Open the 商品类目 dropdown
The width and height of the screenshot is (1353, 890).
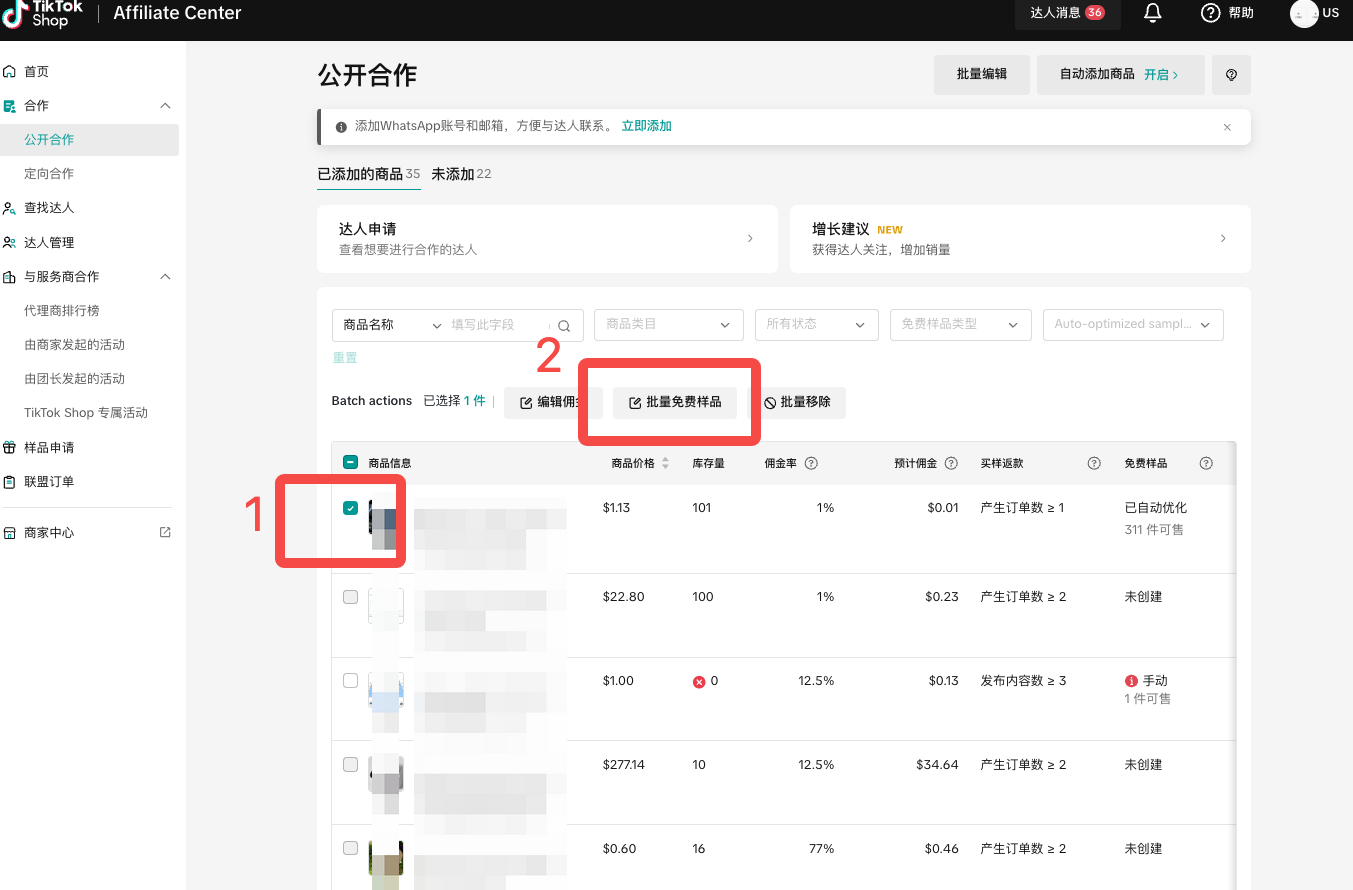pos(668,325)
